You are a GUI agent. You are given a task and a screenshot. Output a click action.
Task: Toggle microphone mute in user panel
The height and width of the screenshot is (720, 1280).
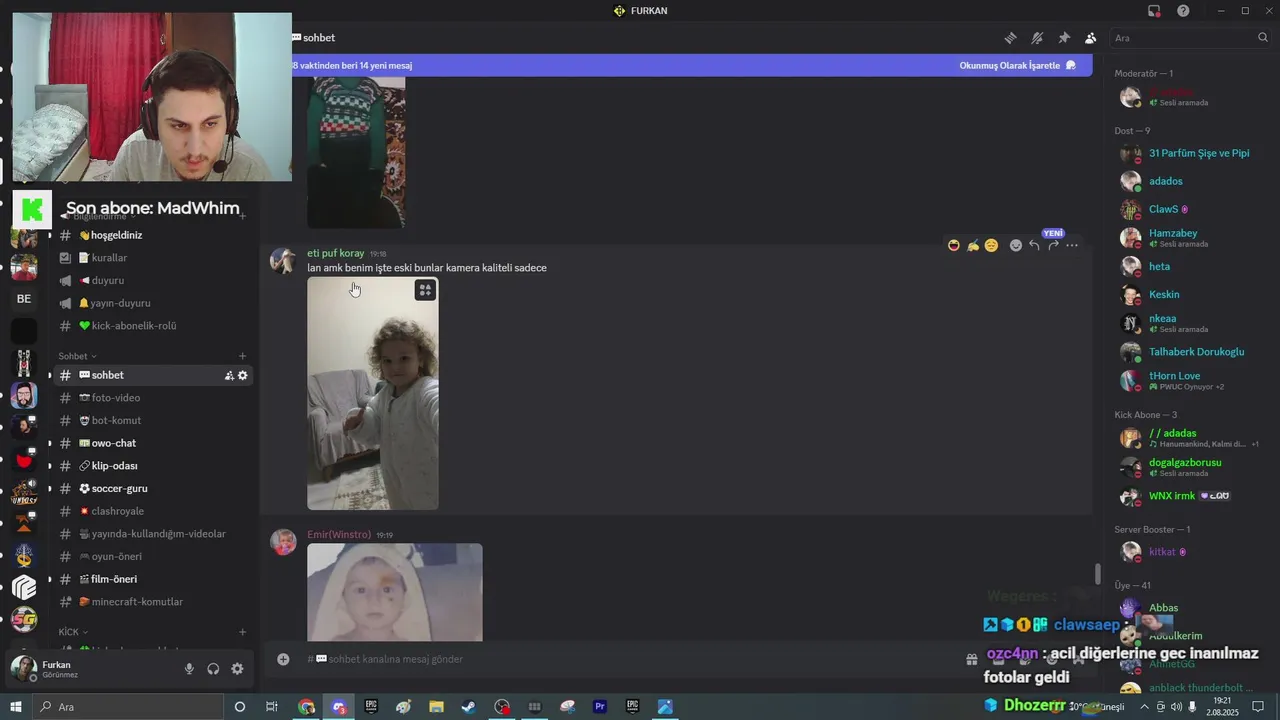click(x=189, y=669)
